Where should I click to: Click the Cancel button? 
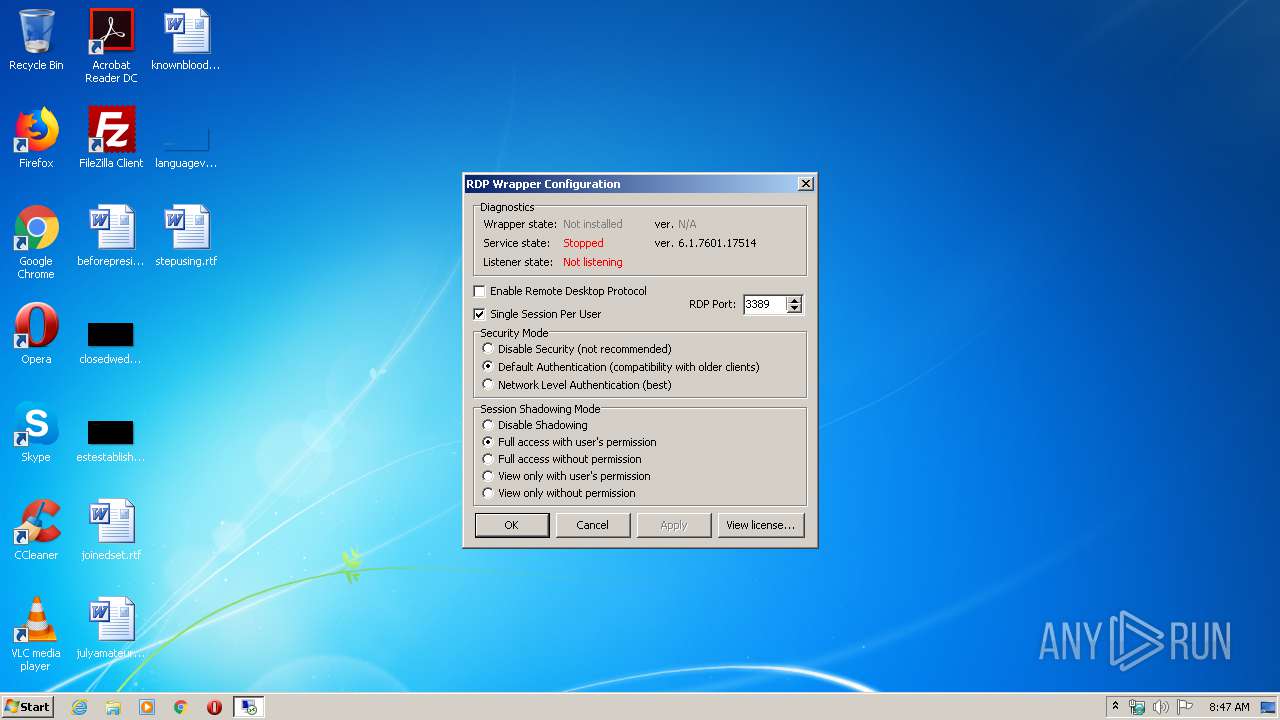pos(592,525)
